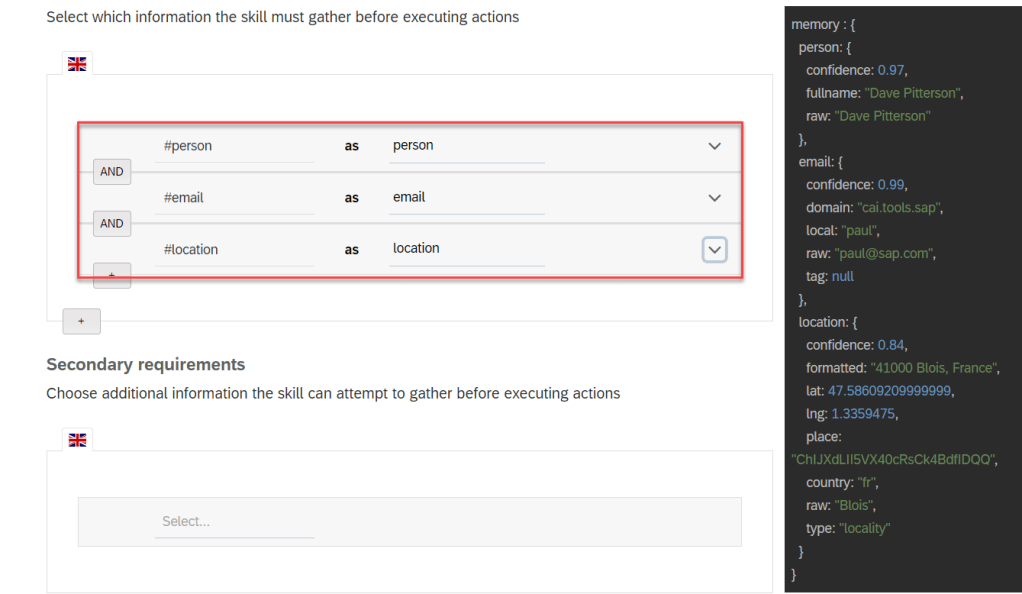This screenshot has width=1022, height=594.
Task: Click the UK flag tab under Secondary requirements
Action: coord(77,440)
